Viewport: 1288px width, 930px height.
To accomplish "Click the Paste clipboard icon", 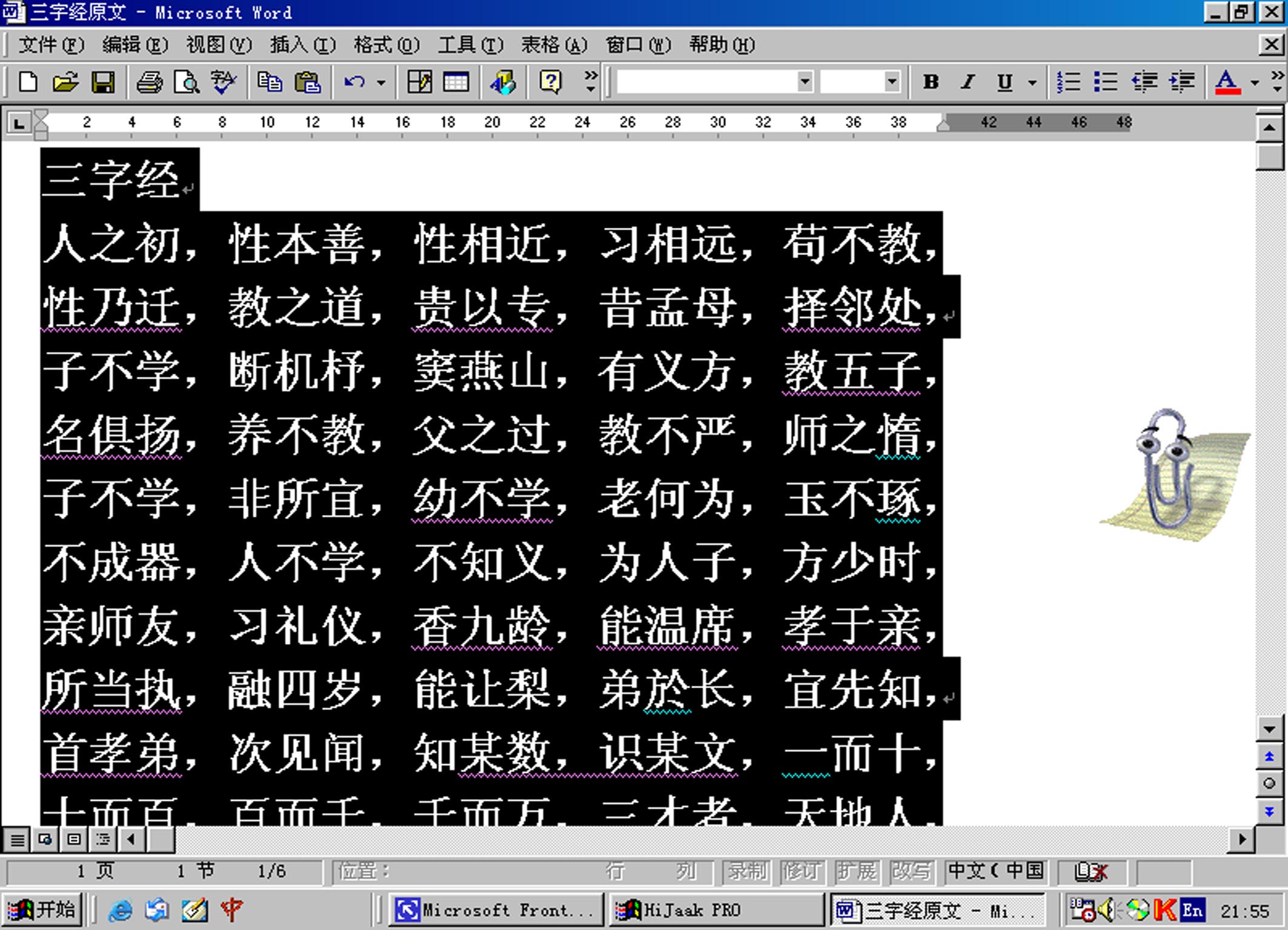I will click(307, 82).
